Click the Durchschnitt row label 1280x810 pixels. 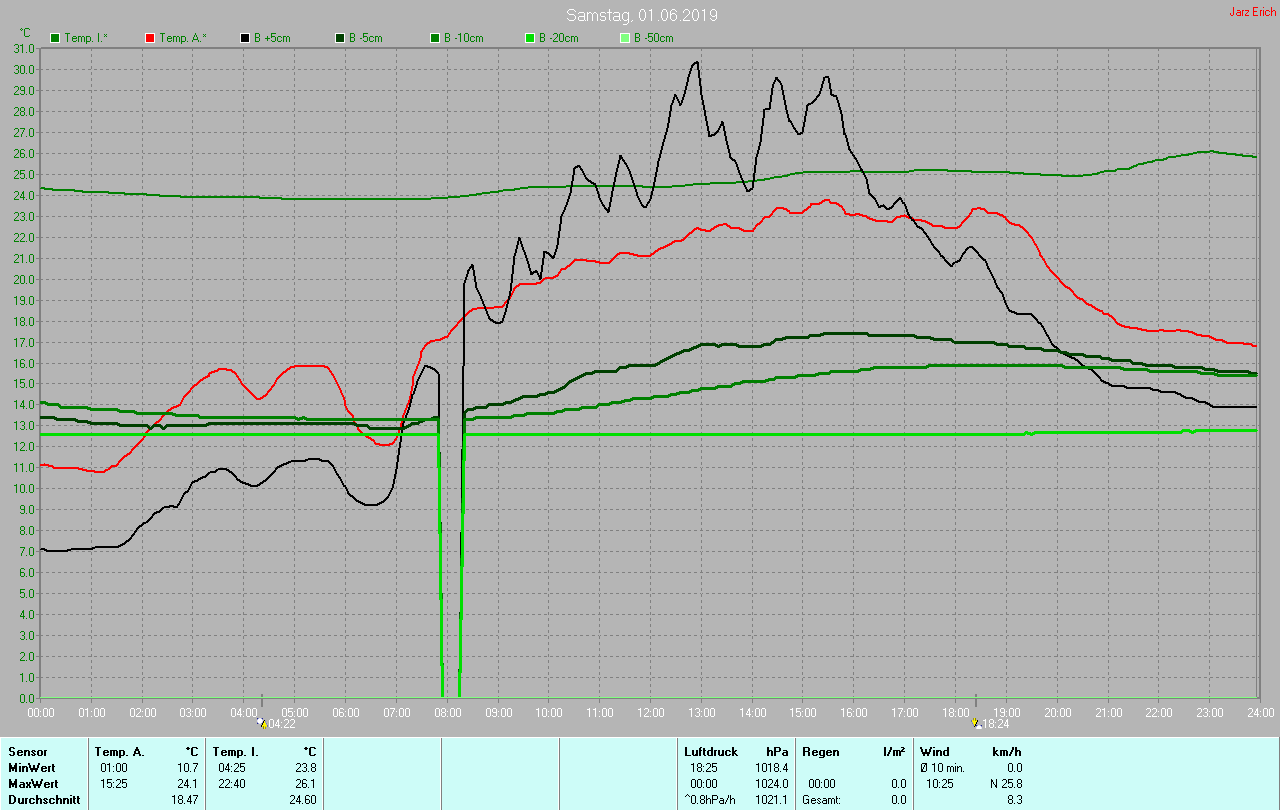pos(44,800)
